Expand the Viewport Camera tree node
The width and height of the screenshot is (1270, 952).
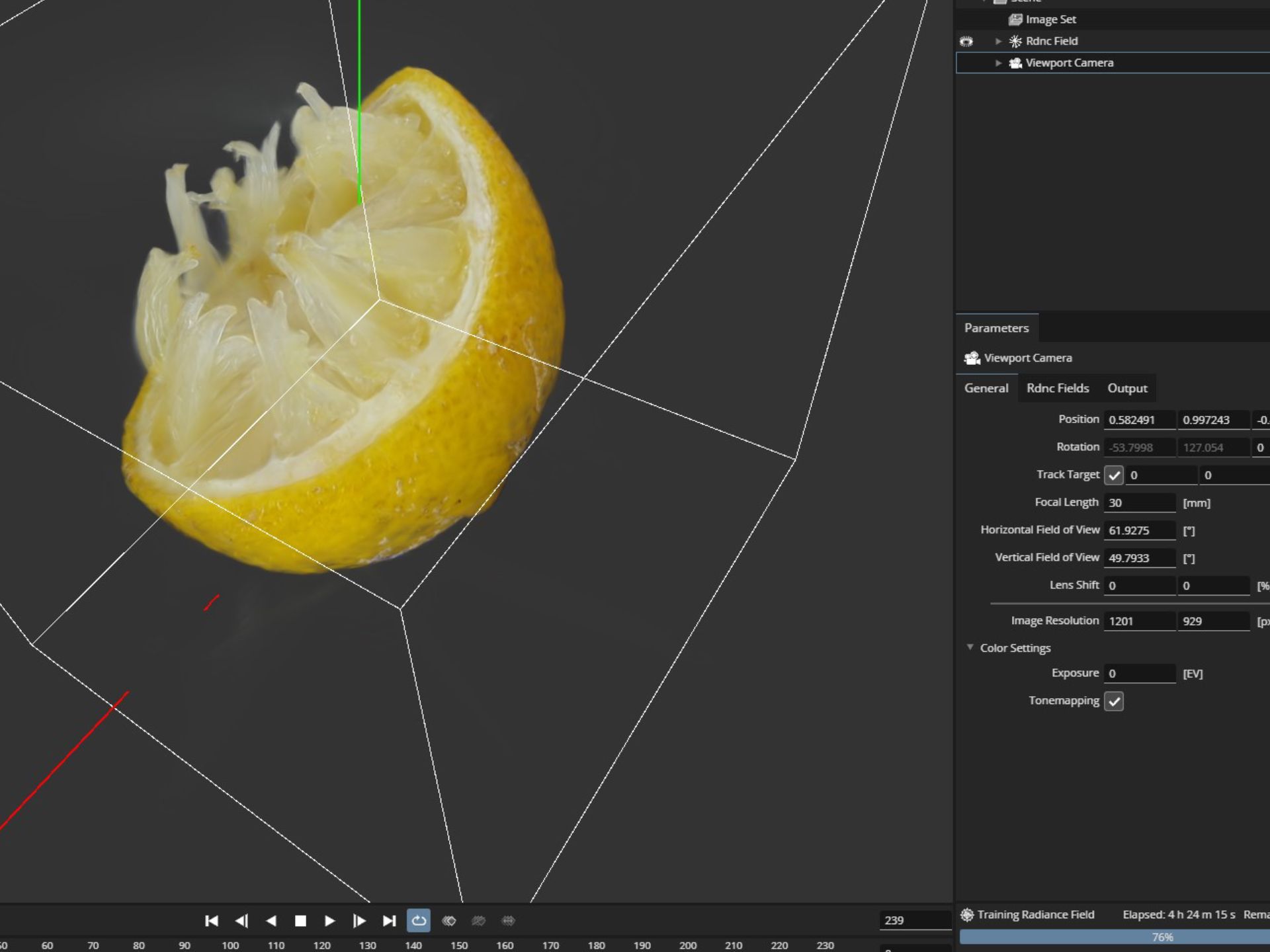click(x=998, y=63)
